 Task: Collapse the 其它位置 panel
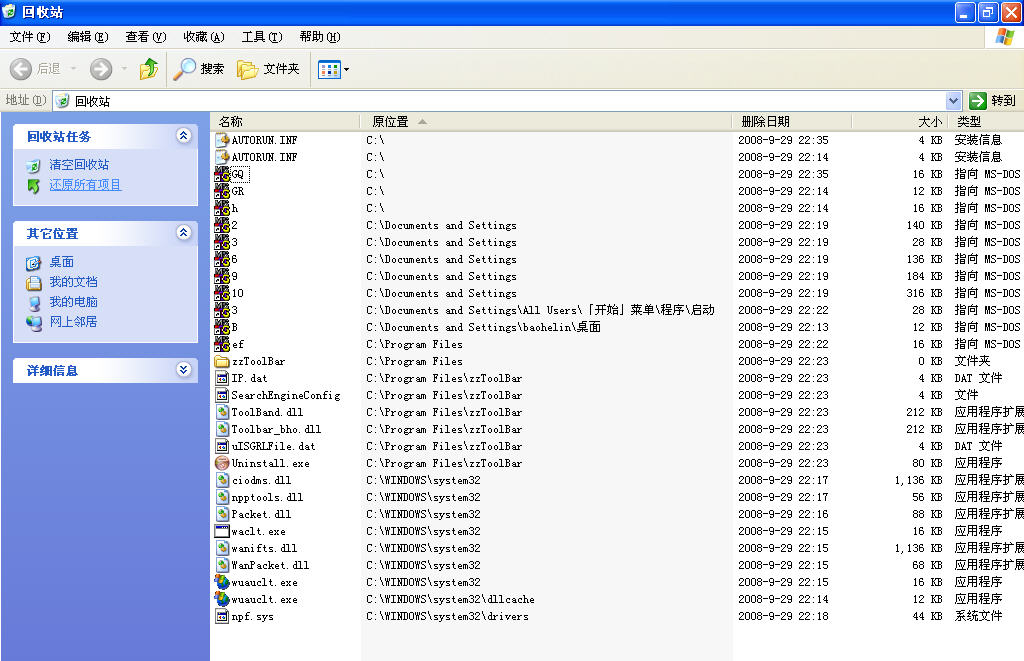183,233
